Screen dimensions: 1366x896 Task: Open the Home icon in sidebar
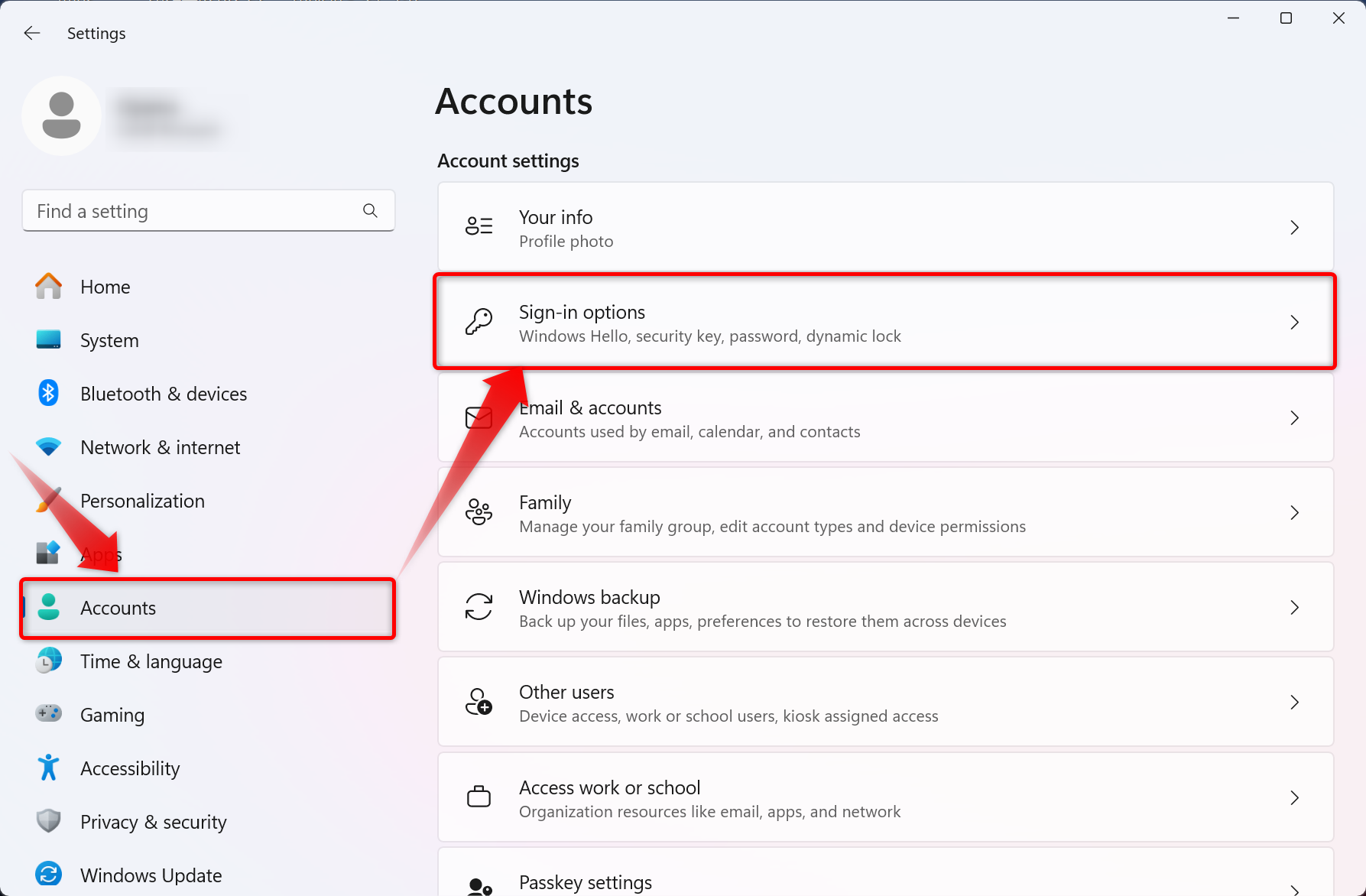pyautogui.click(x=48, y=287)
